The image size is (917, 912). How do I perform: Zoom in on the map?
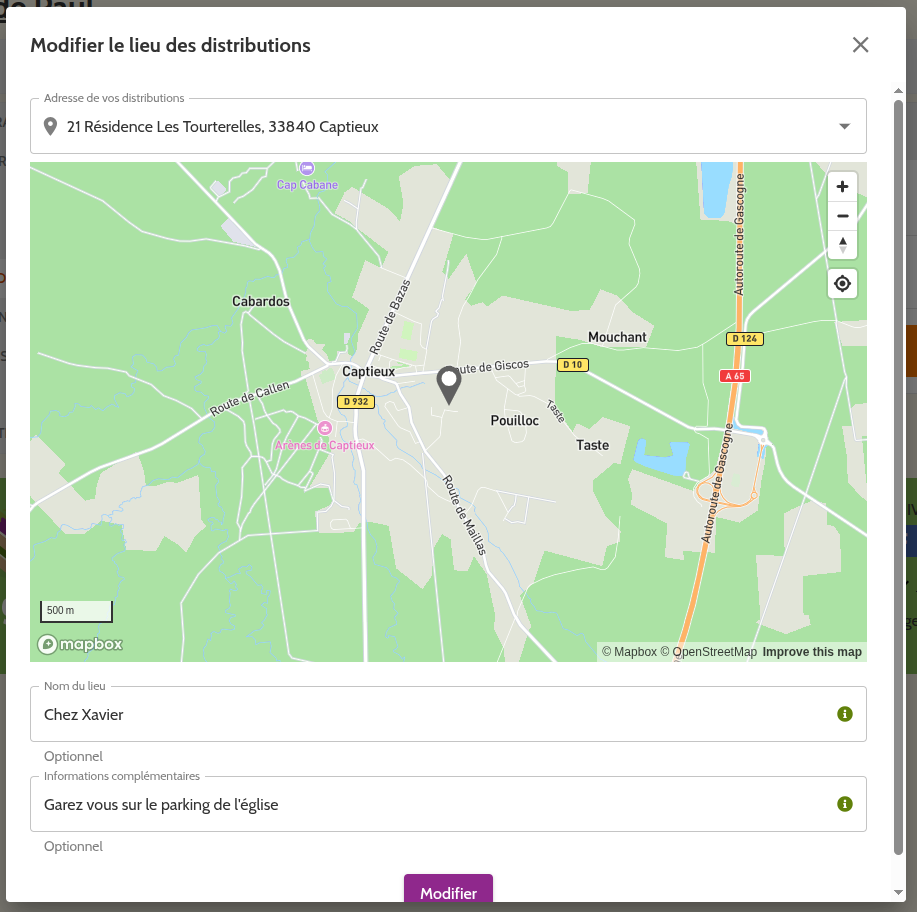[x=842, y=187]
